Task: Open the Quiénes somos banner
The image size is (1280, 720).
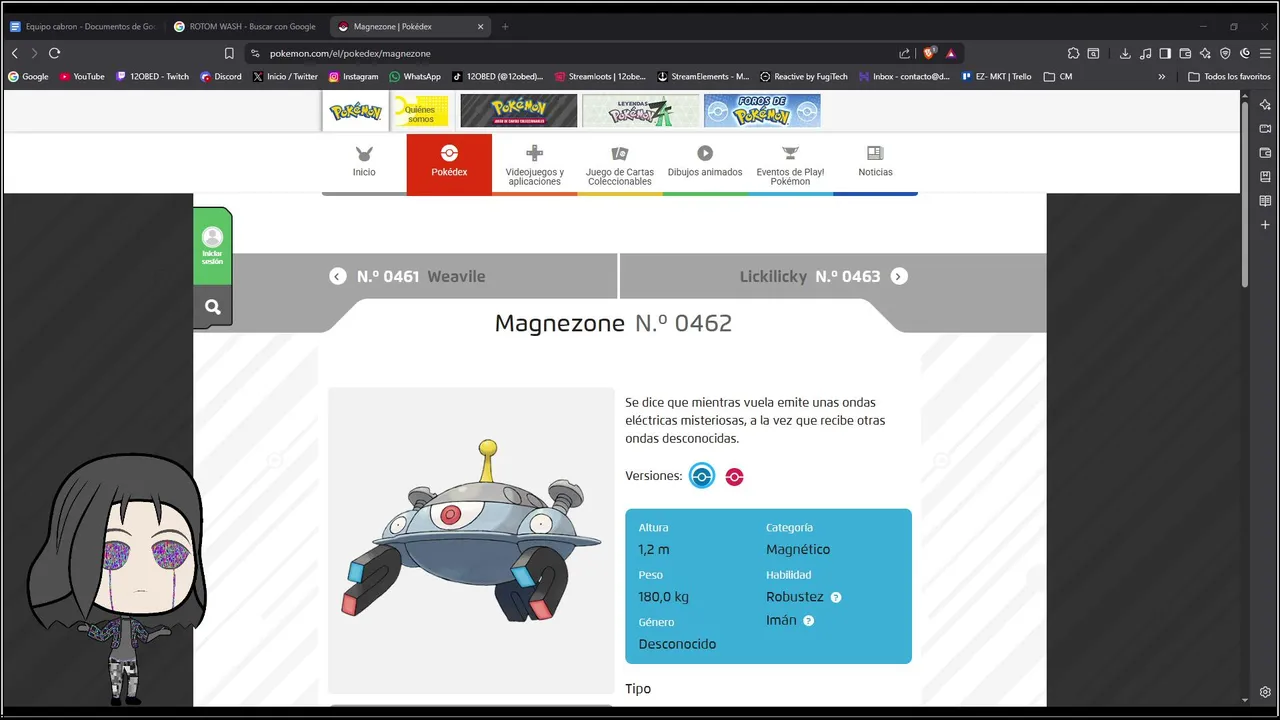Action: (x=421, y=111)
